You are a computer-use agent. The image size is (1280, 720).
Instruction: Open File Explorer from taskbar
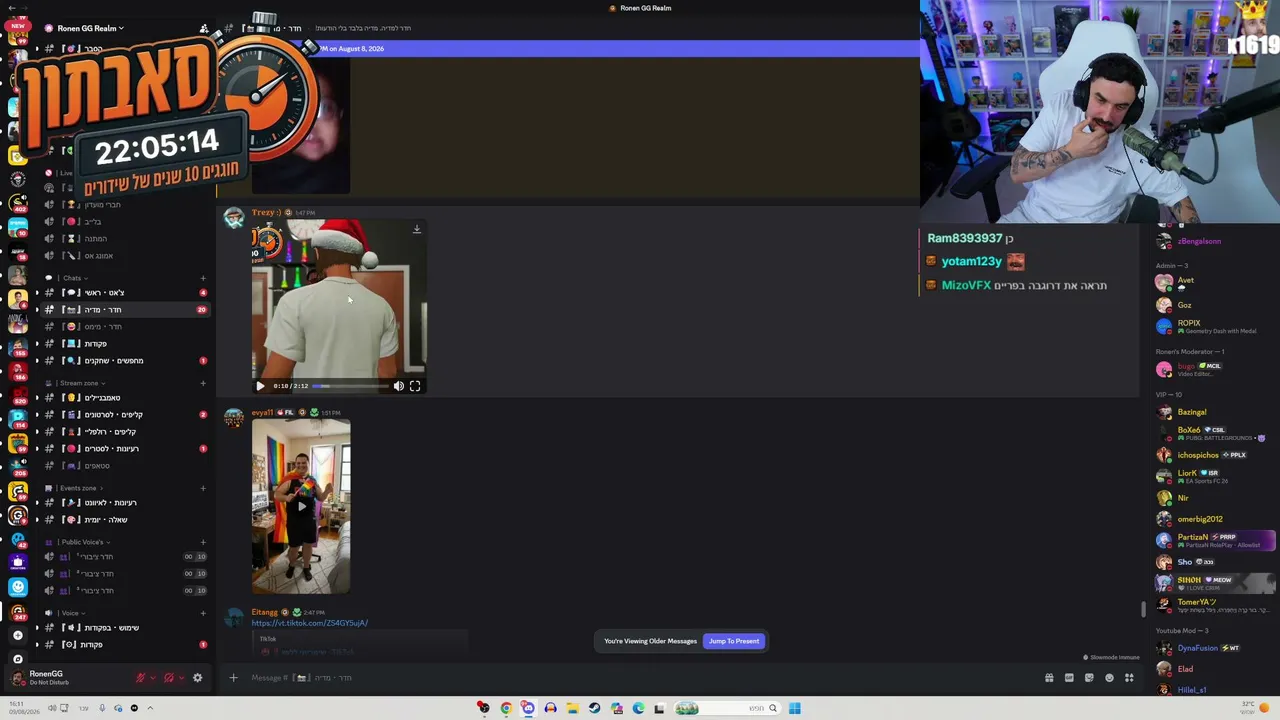(572, 708)
